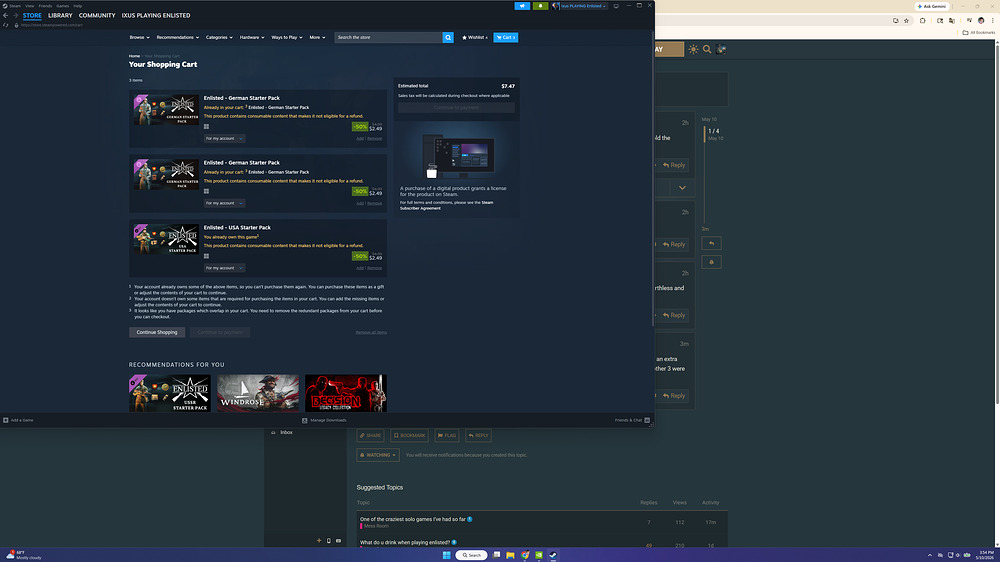Click the store search magnifier button
The height and width of the screenshot is (562, 1000).
[x=448, y=38]
